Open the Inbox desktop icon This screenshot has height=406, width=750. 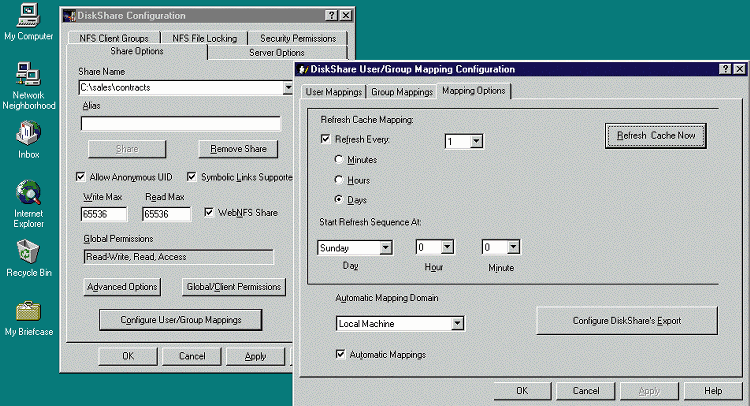[x=28, y=134]
